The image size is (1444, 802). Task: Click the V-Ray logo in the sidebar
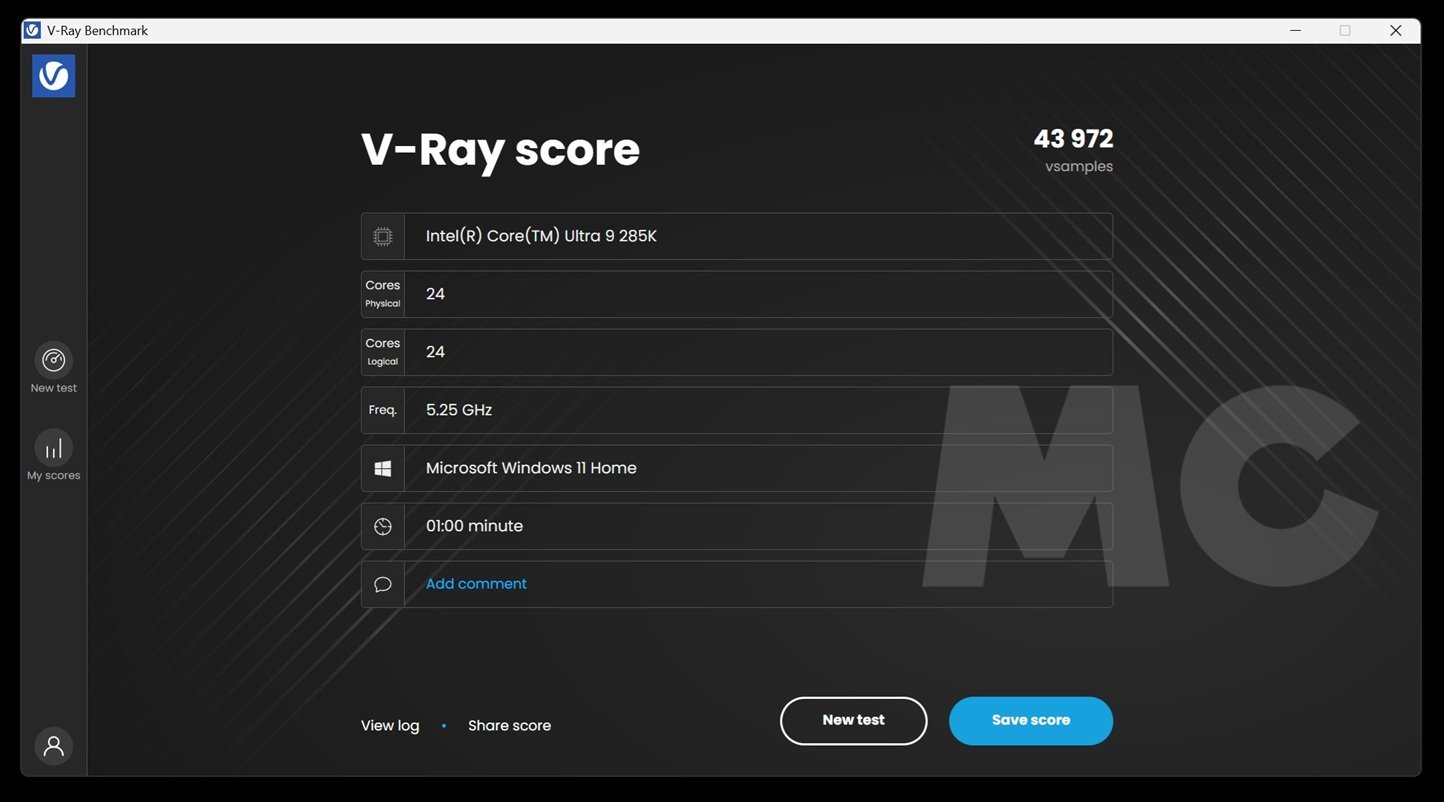click(53, 75)
